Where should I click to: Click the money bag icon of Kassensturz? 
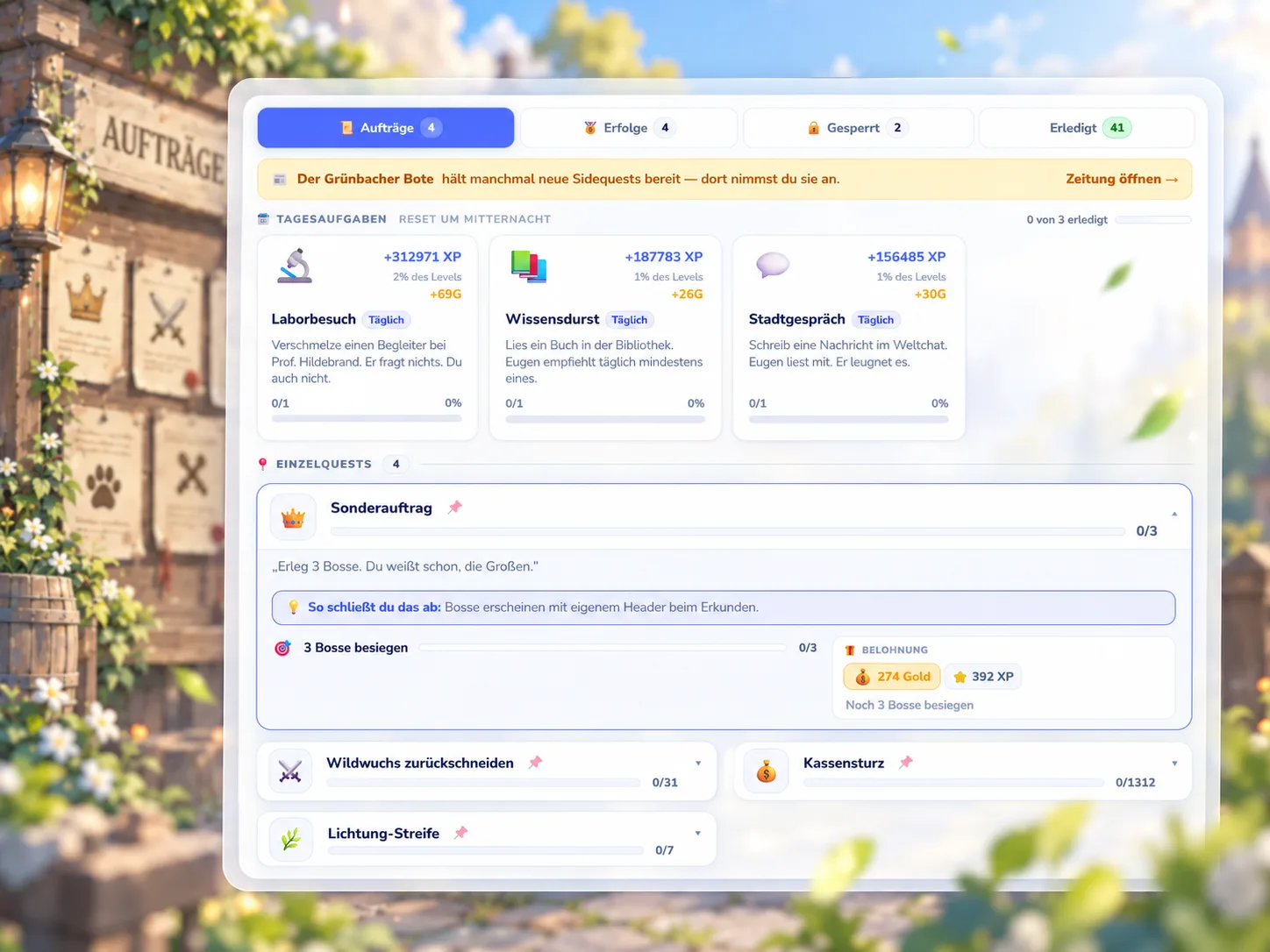pyautogui.click(x=767, y=771)
